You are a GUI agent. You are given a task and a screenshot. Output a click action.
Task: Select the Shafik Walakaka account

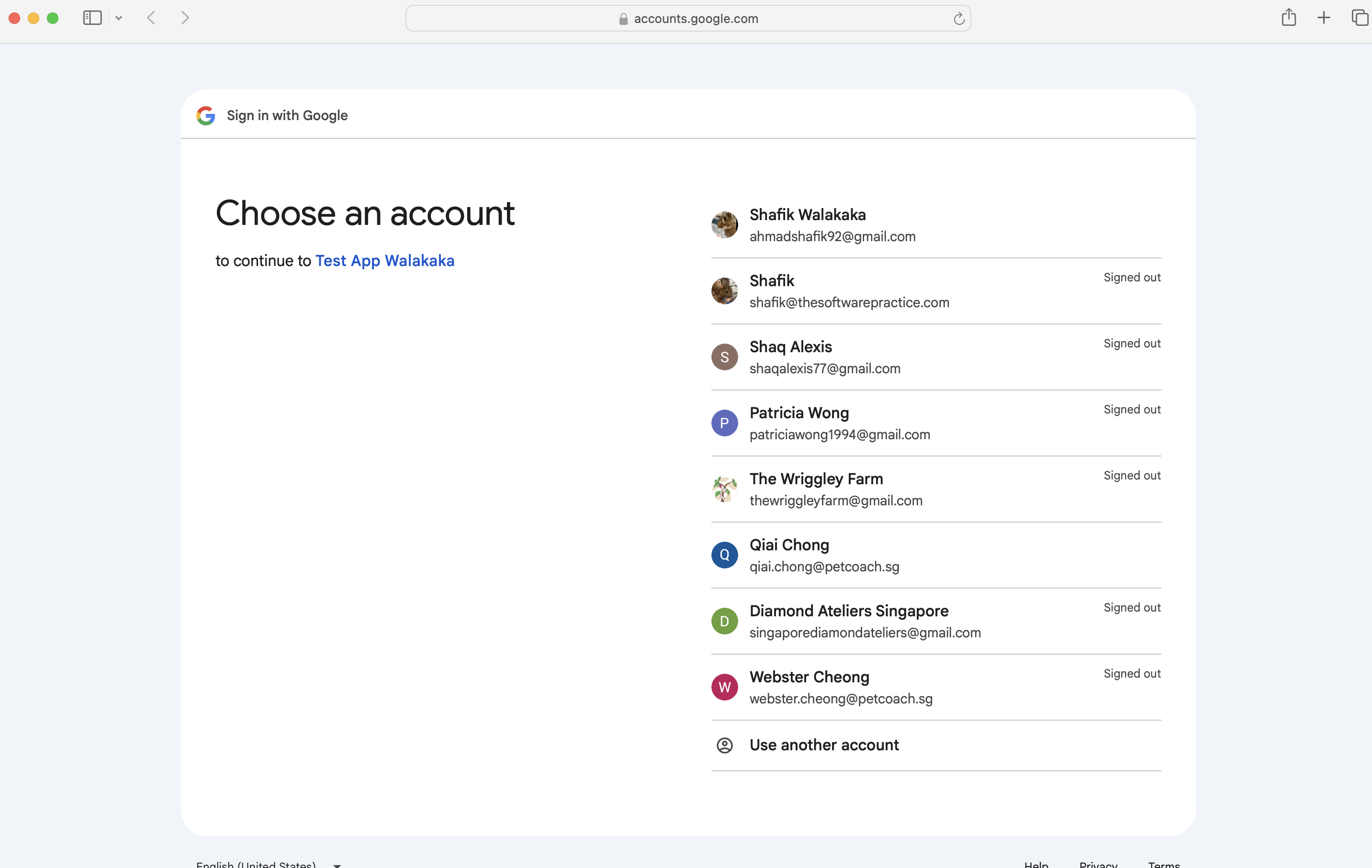935,225
